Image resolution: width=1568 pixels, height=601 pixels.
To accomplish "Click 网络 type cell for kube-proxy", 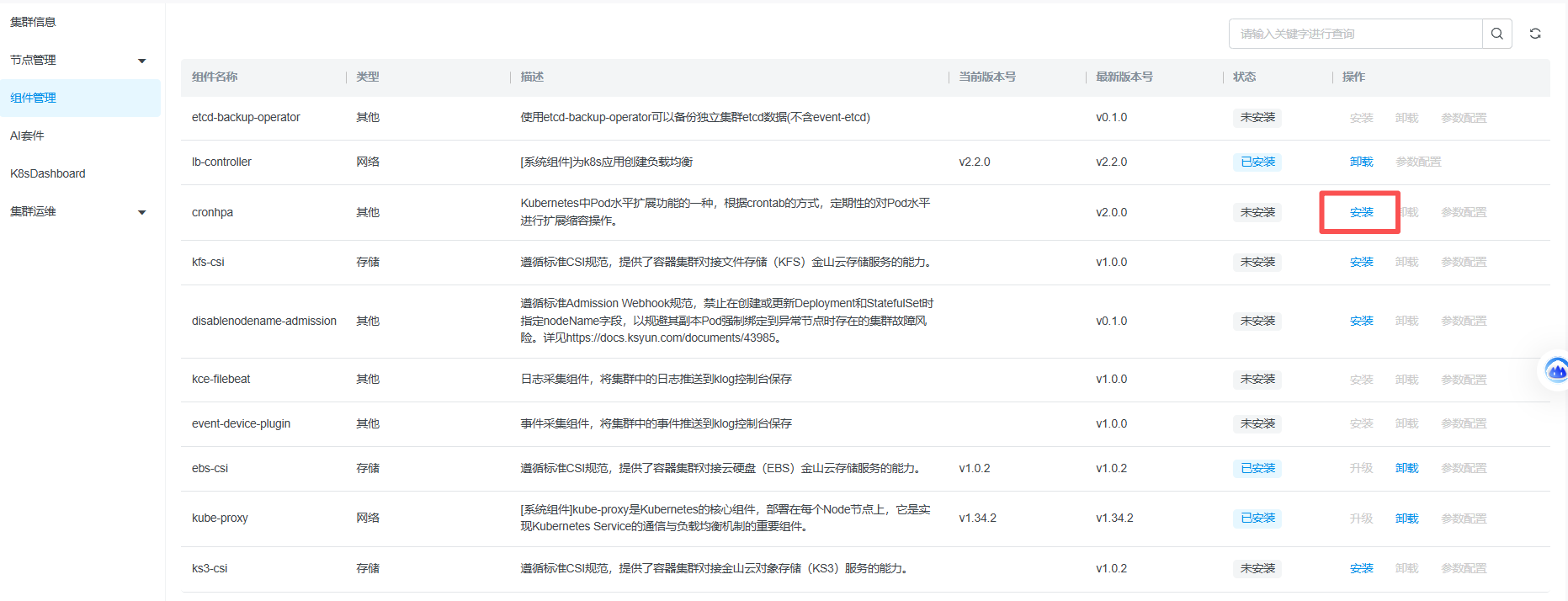I will click(368, 518).
